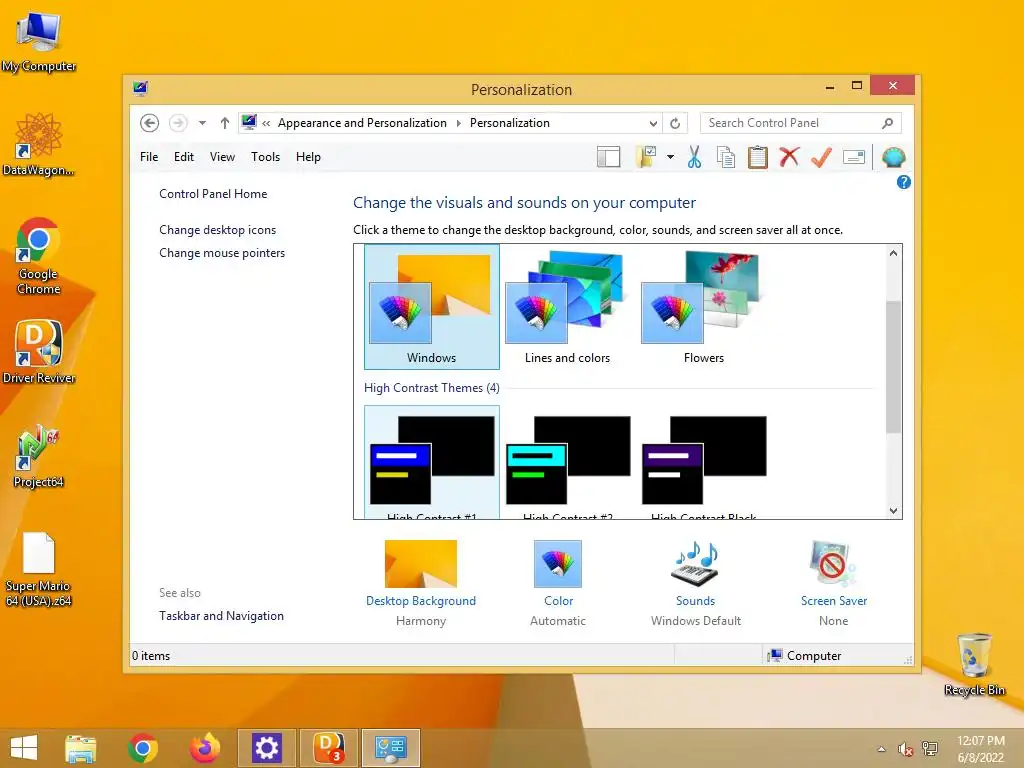Click the My Computer desktop icon
The image size is (1024, 768).
(x=39, y=42)
